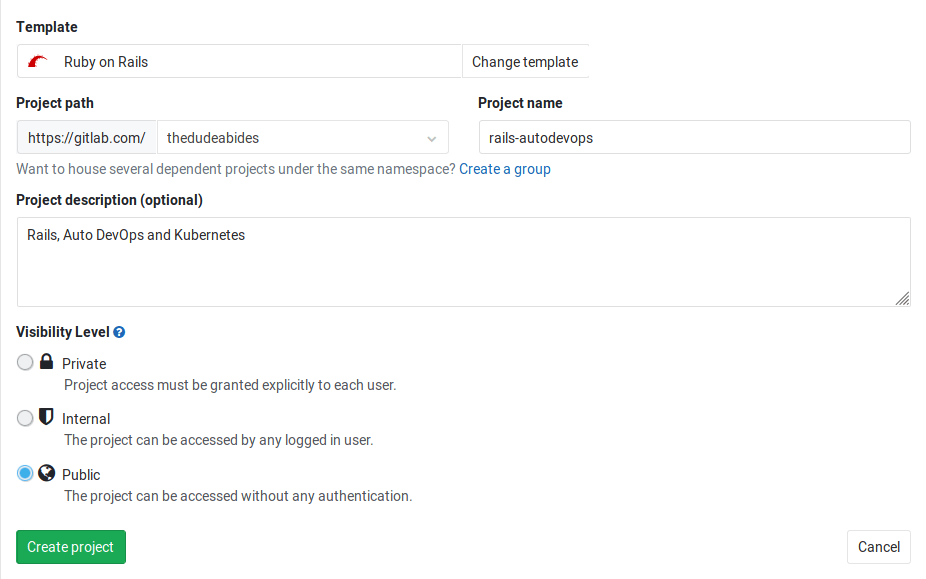Click the padlock icon beside Private

tap(46, 361)
